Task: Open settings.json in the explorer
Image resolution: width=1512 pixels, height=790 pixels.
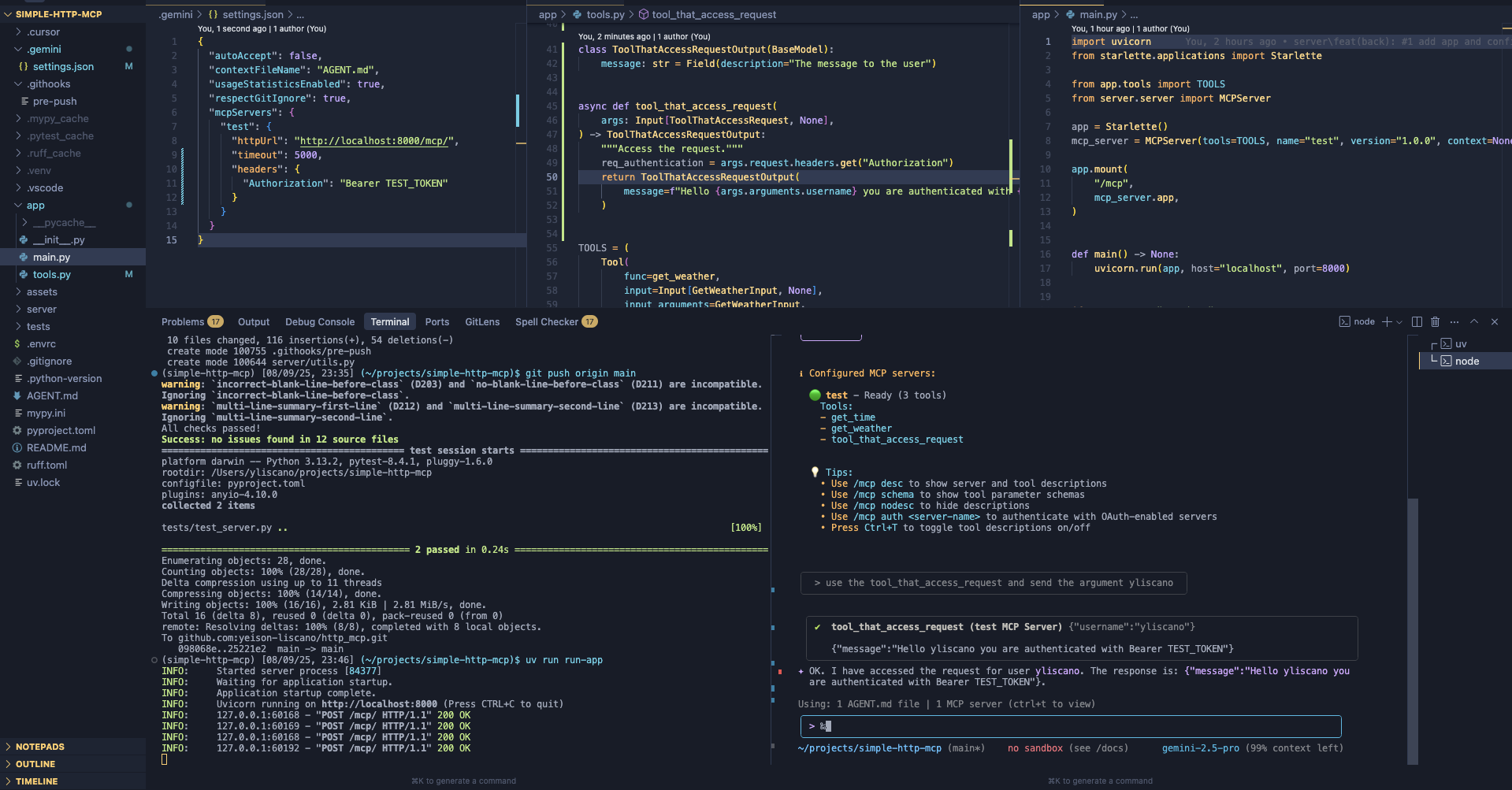Action: point(63,66)
